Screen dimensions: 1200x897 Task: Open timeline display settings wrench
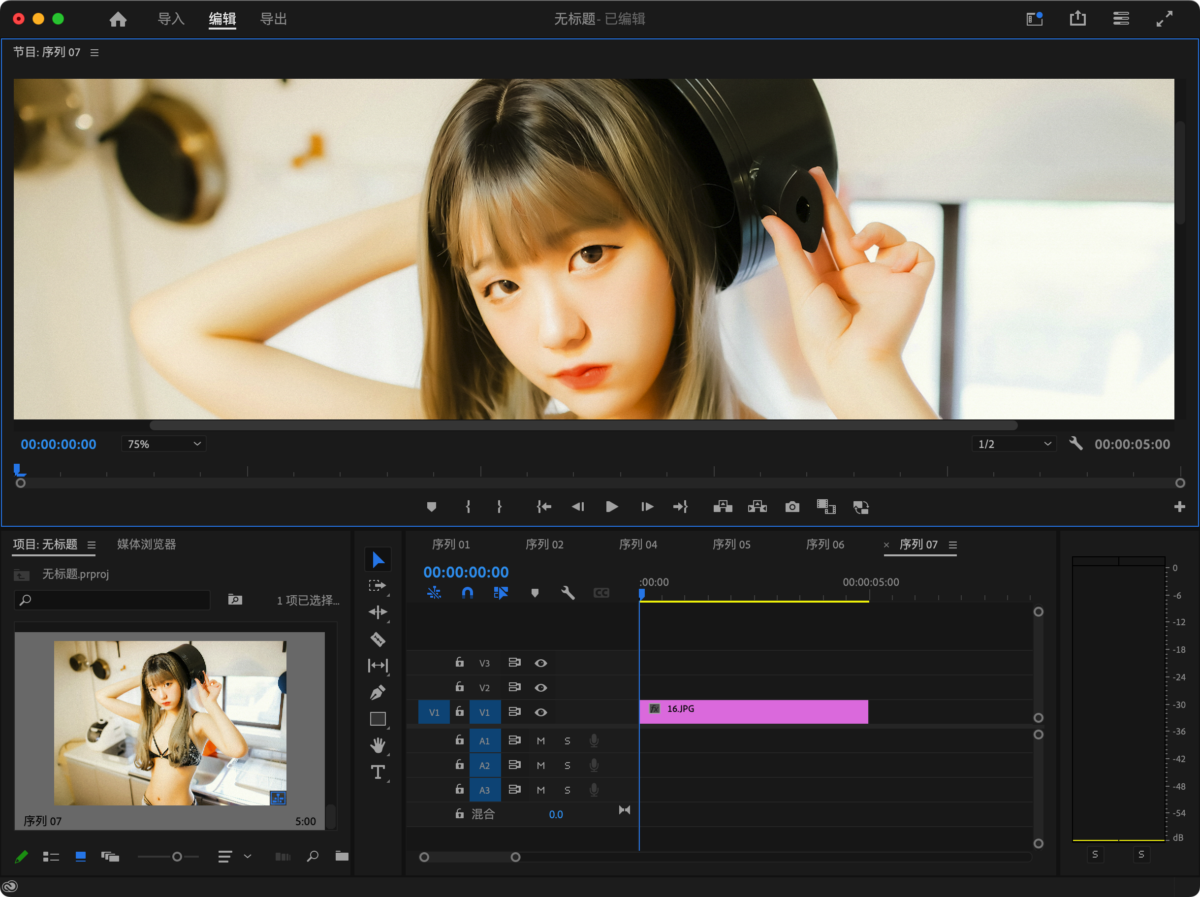(x=568, y=593)
